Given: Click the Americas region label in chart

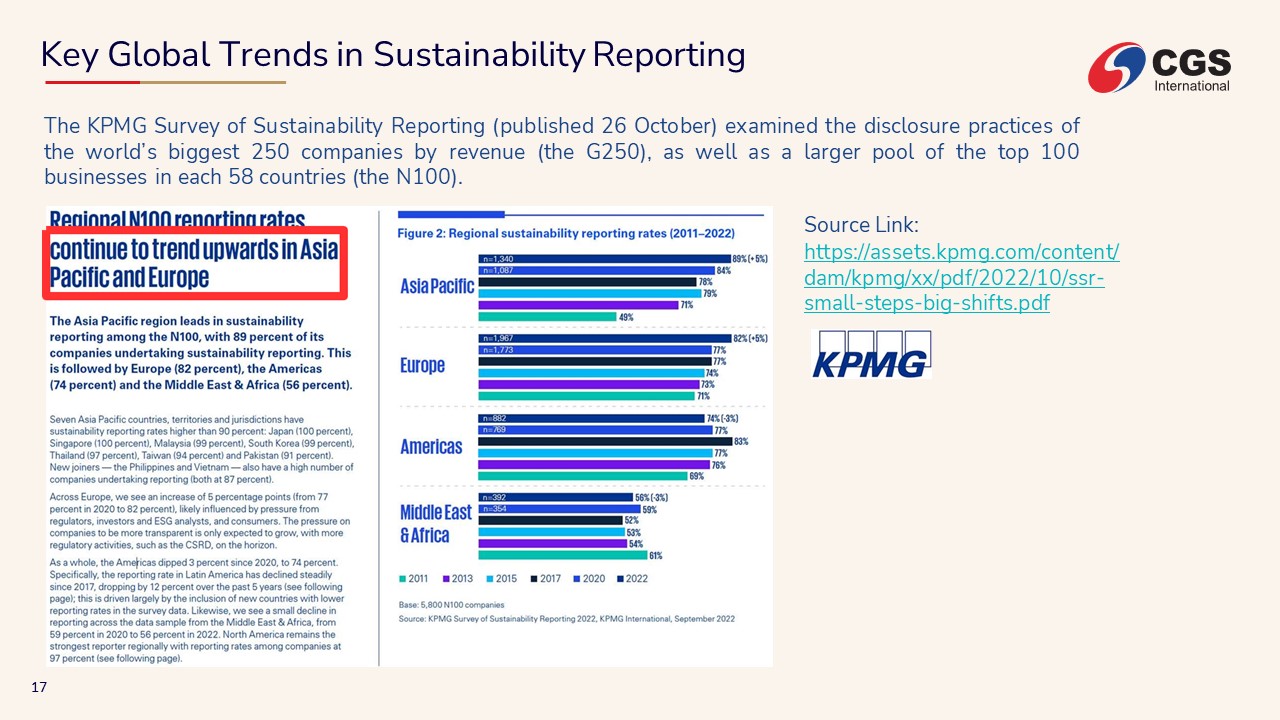Looking at the screenshot, I should (431, 446).
